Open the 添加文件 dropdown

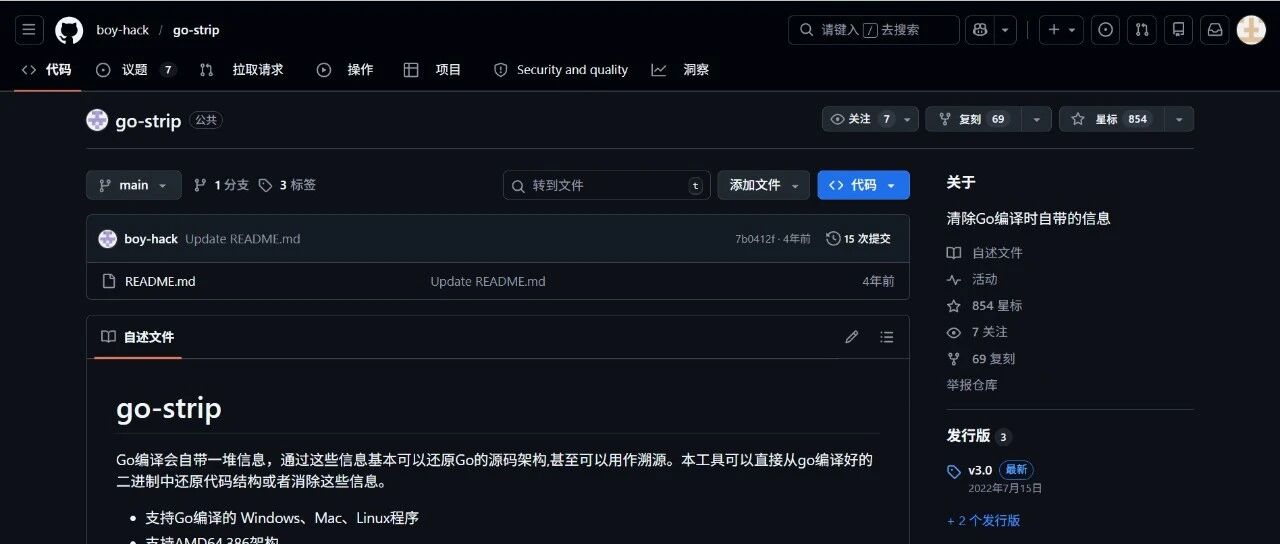click(x=764, y=185)
